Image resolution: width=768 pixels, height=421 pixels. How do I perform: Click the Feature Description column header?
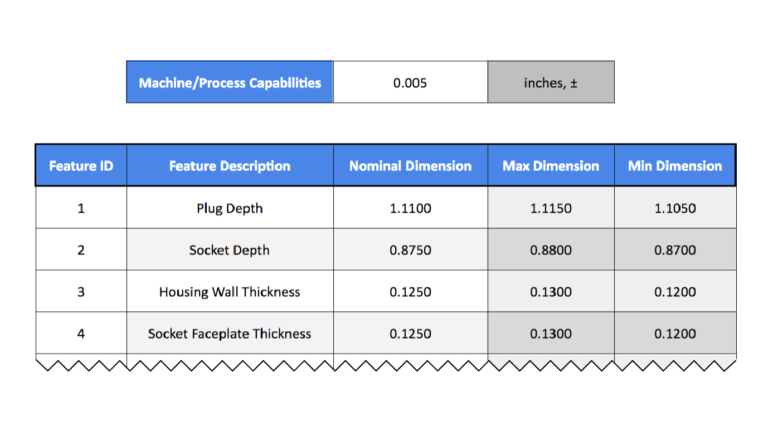(x=230, y=166)
